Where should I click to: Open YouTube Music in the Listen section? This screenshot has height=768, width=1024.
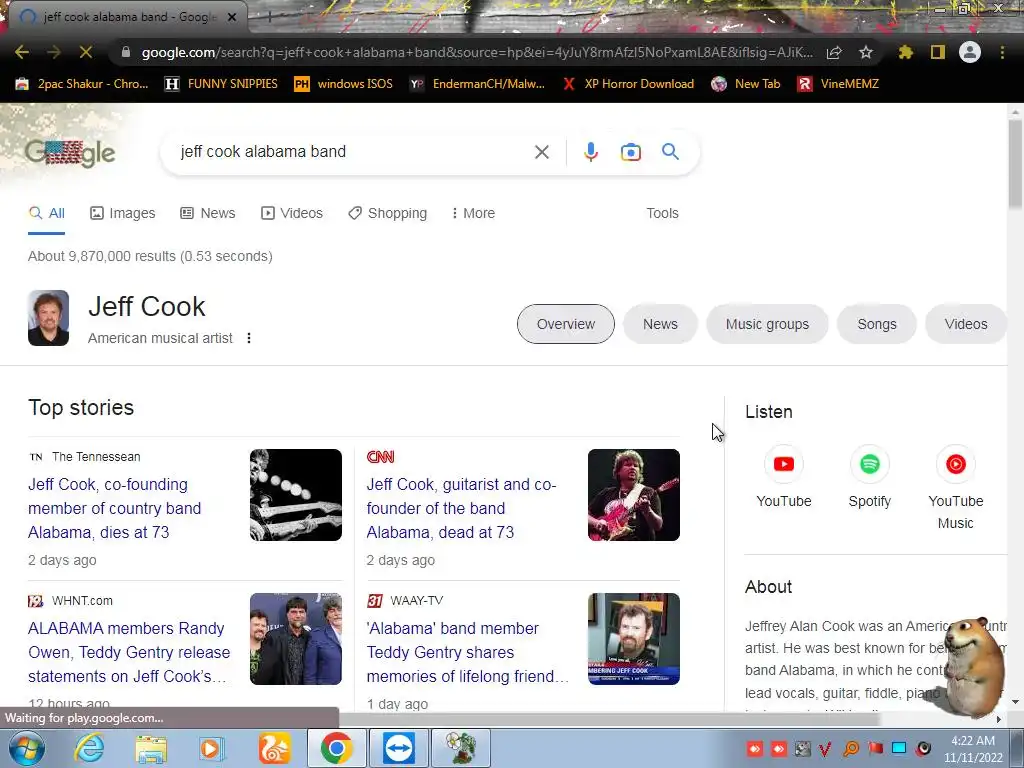click(x=955, y=488)
